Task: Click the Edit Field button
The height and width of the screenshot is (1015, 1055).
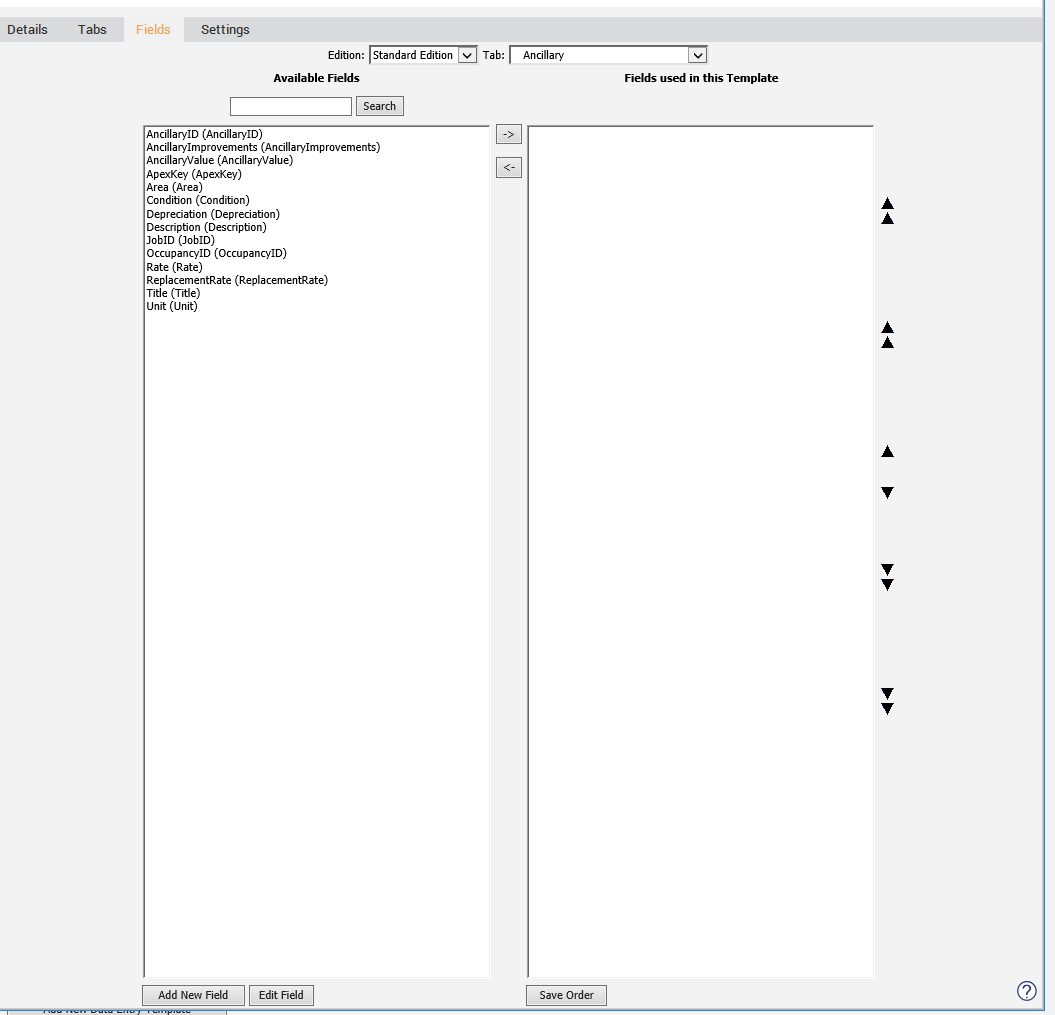Action: click(x=281, y=995)
